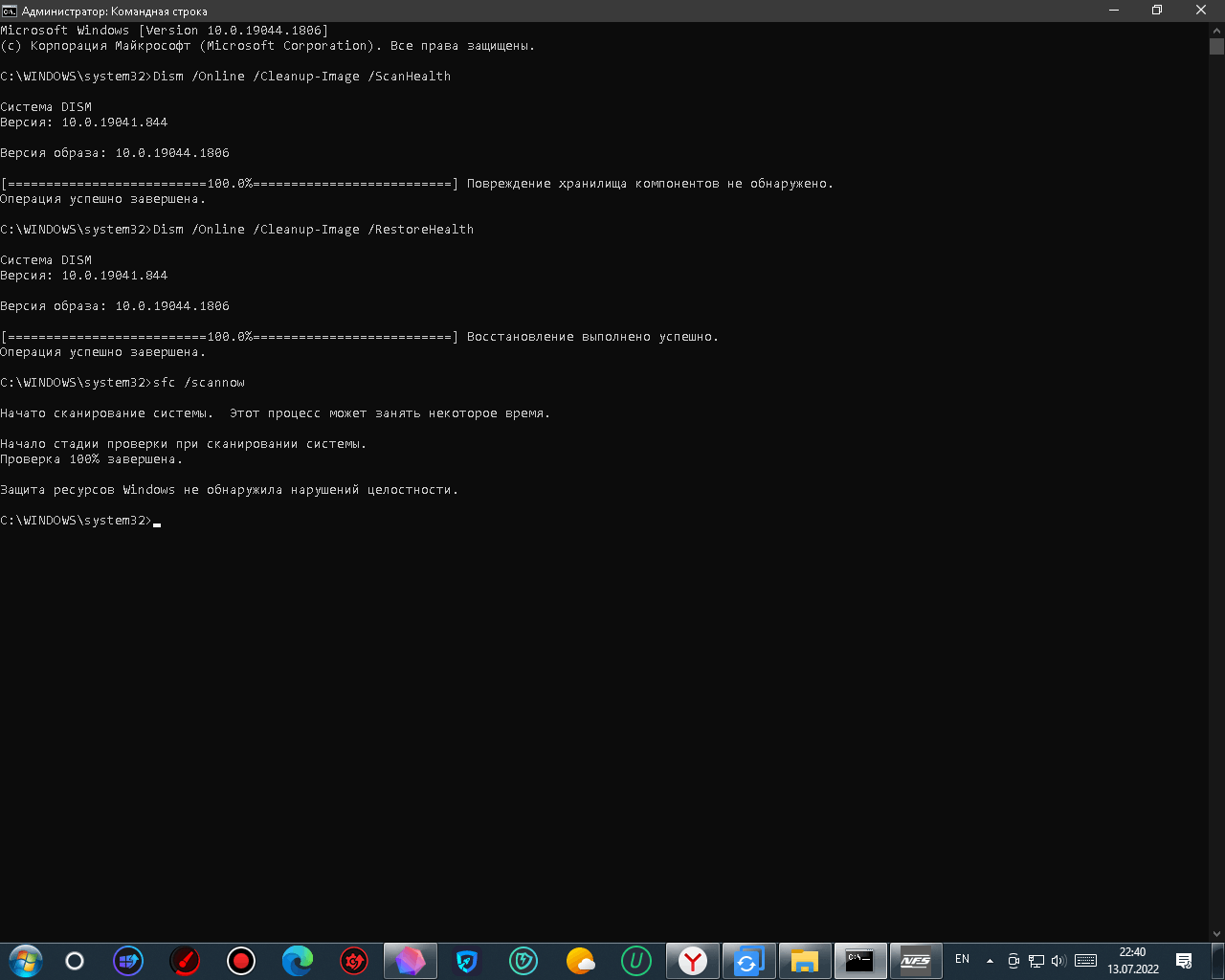Click "Повреждение хранилища компонентов не обнаружено." text

click(x=650, y=184)
